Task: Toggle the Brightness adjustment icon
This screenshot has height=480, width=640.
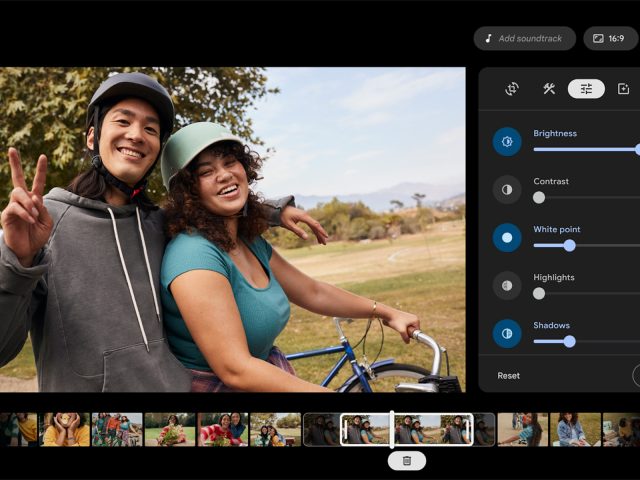Action: pyautogui.click(x=507, y=141)
